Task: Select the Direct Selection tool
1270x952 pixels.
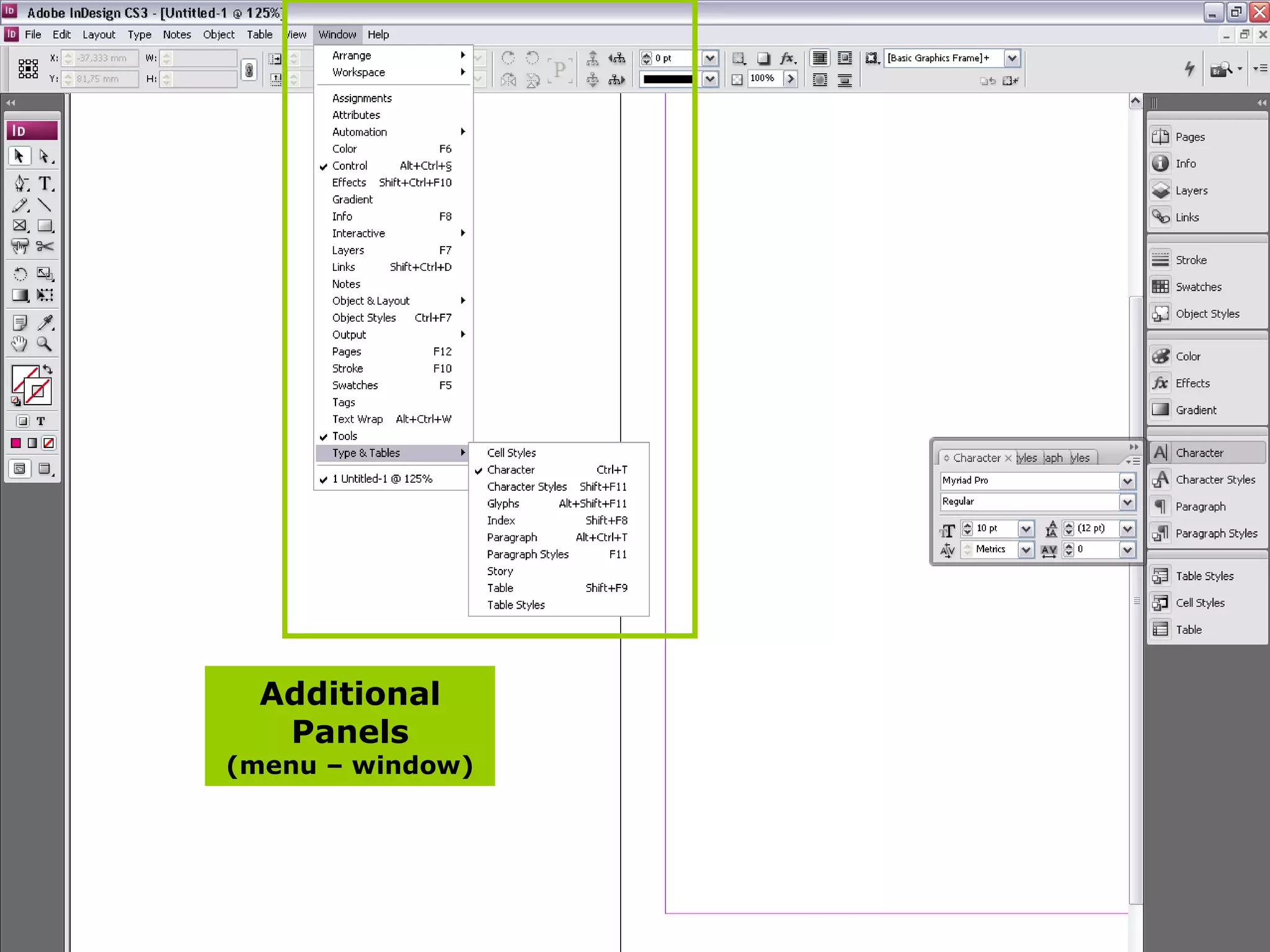Action: click(45, 156)
